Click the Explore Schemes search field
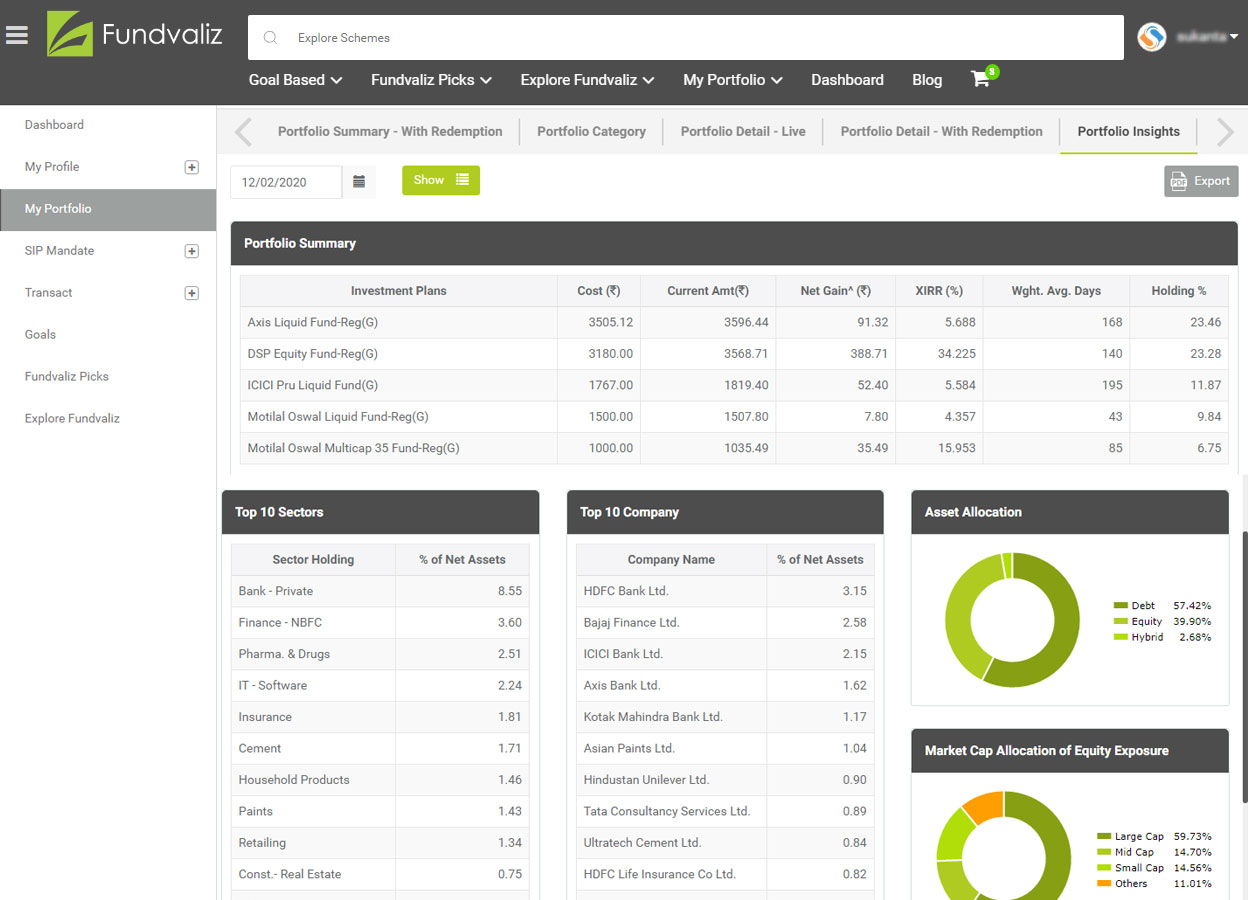This screenshot has width=1248, height=900. 686,38
